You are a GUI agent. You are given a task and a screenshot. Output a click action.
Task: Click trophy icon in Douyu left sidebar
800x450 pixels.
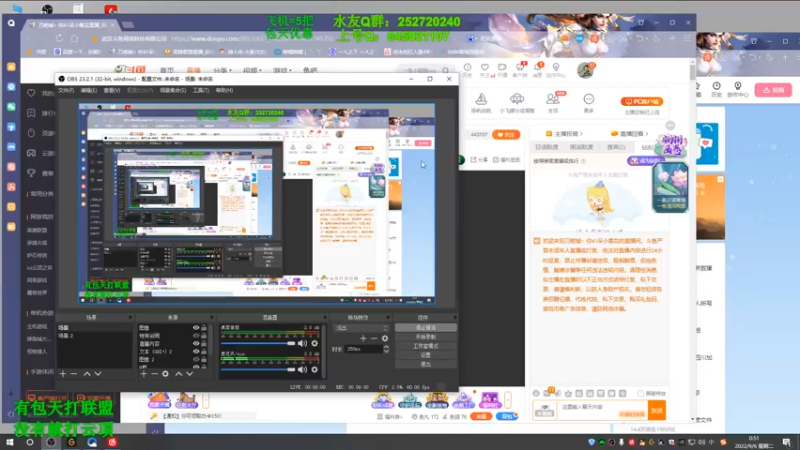[32, 173]
